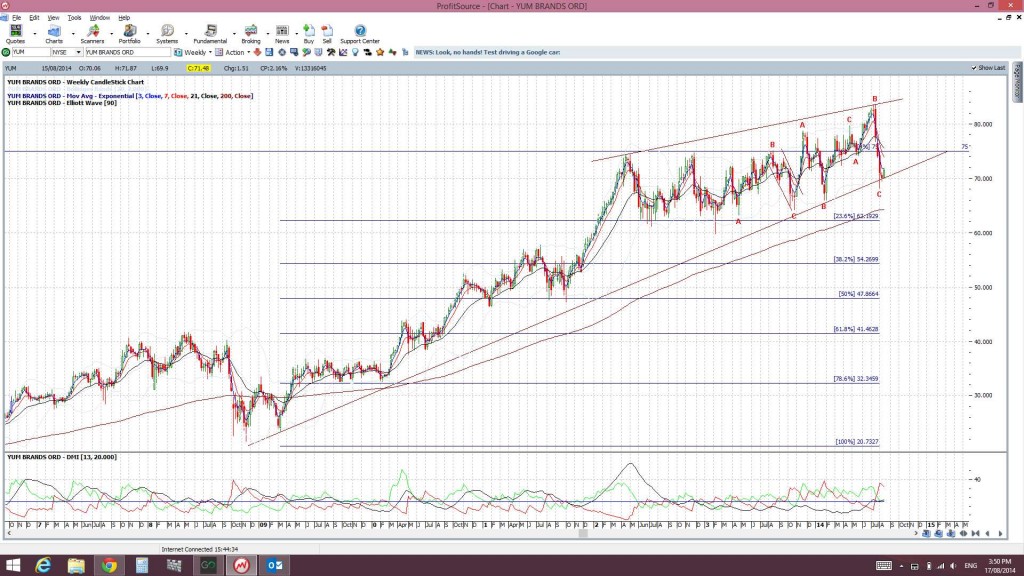Image resolution: width=1024 pixels, height=576 pixels.
Task: Click the Sell order icon
Action: [327, 34]
